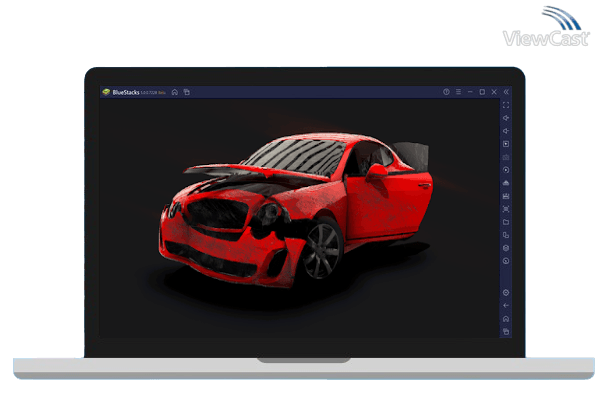Take a screenshot via sidebar icon
Viewport: 602px width, 414px height.
(506, 209)
